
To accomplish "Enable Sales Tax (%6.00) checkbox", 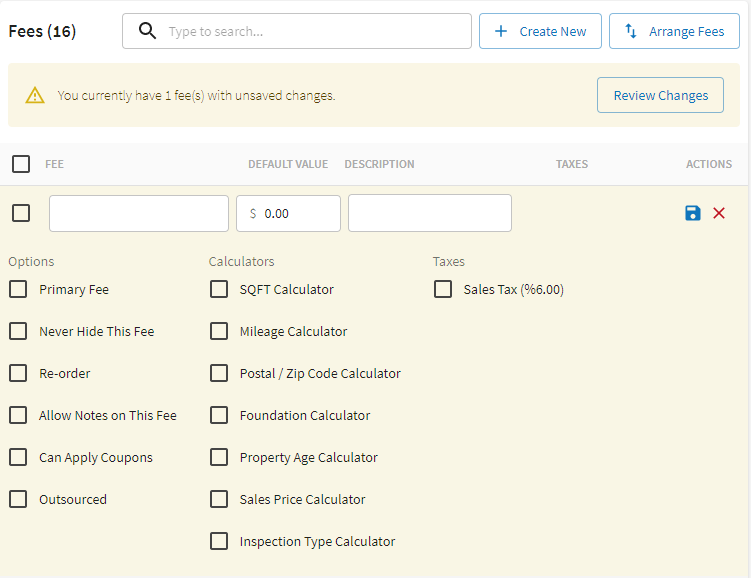I will click(x=443, y=289).
